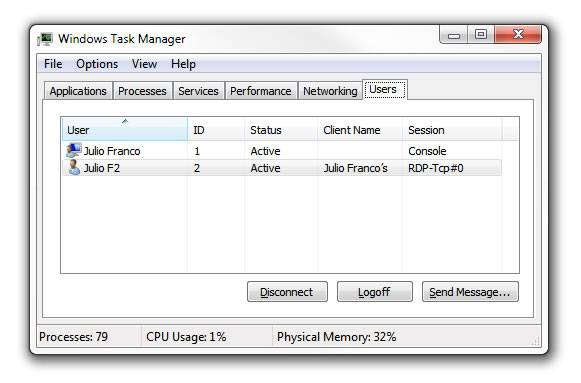Sort by the Session column header
Screen dimensions: 581x383
pos(452,129)
